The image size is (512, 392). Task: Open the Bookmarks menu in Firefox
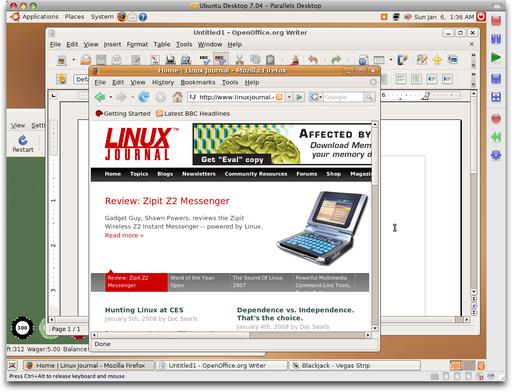(x=198, y=82)
